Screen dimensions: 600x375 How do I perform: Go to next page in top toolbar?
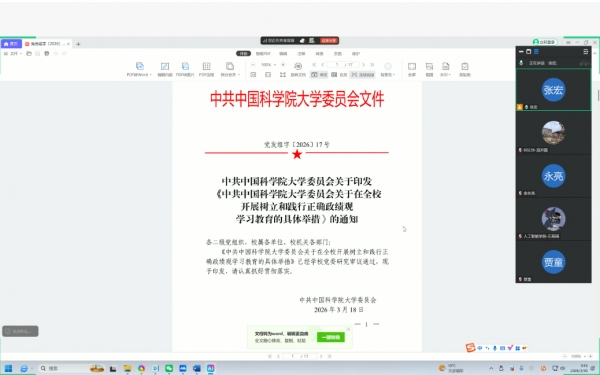[363, 65]
